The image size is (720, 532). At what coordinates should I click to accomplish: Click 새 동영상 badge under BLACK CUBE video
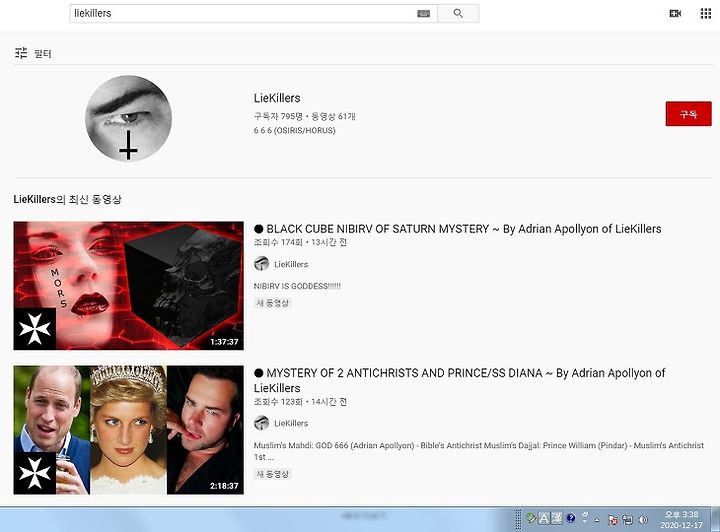pos(272,303)
